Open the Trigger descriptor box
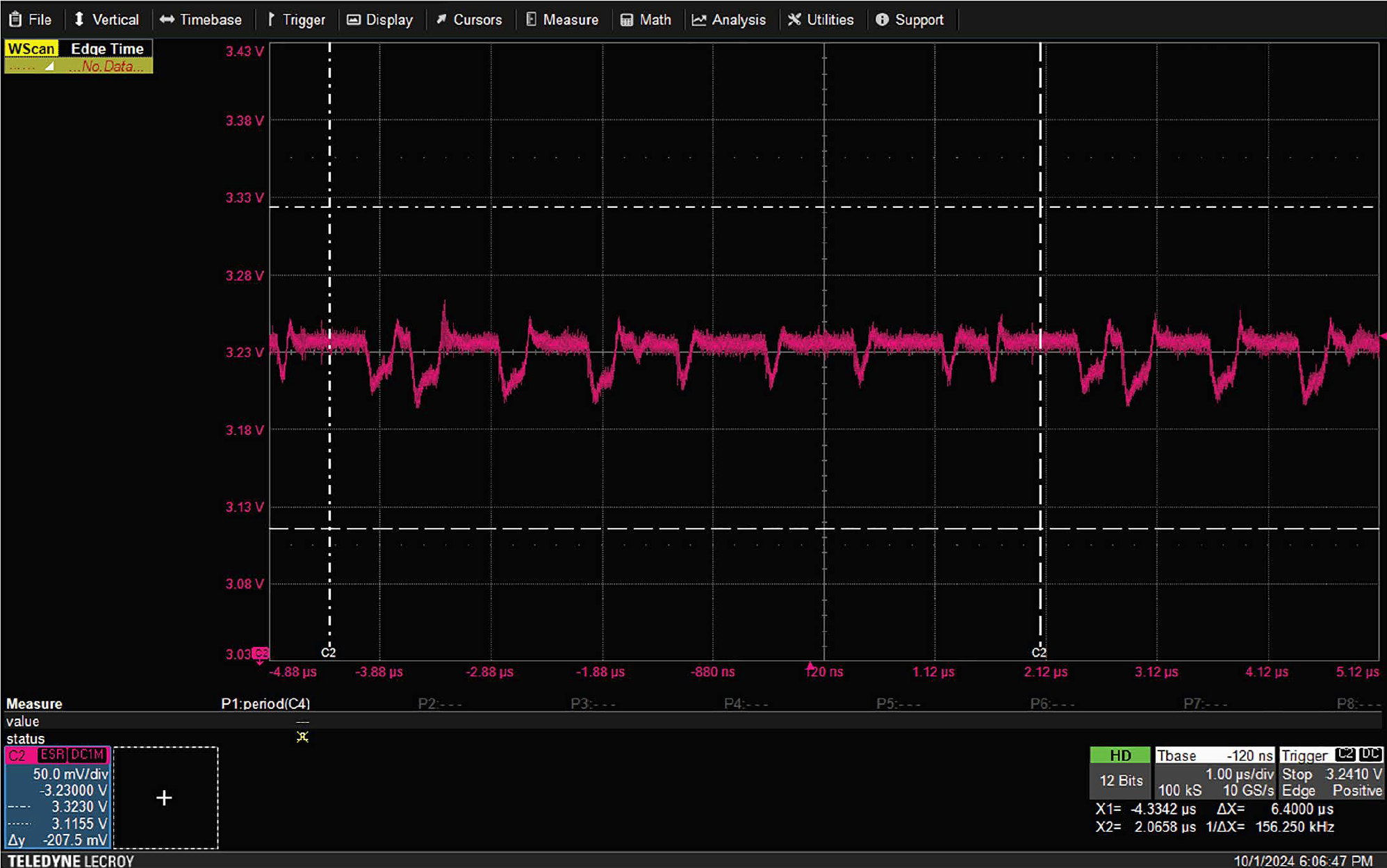1387x868 pixels. click(1331, 773)
